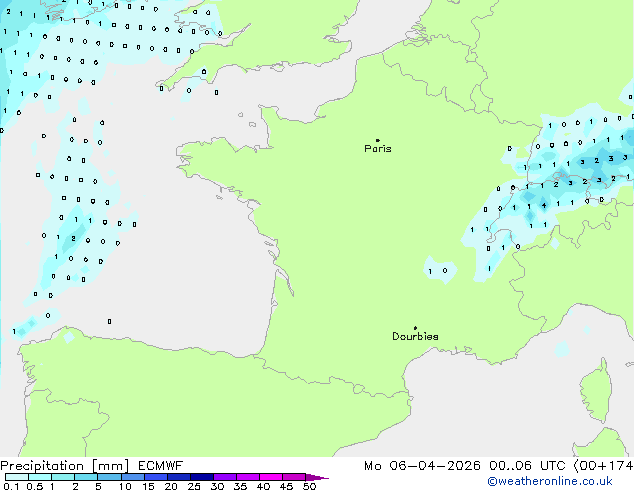Click the Dourbies location dot
634x490 pixels.
click(415, 328)
